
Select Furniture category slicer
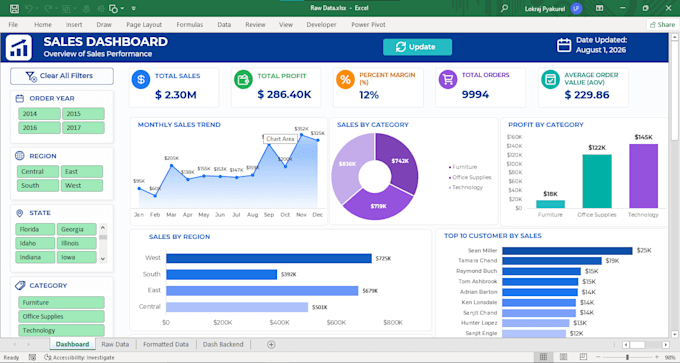click(x=61, y=302)
